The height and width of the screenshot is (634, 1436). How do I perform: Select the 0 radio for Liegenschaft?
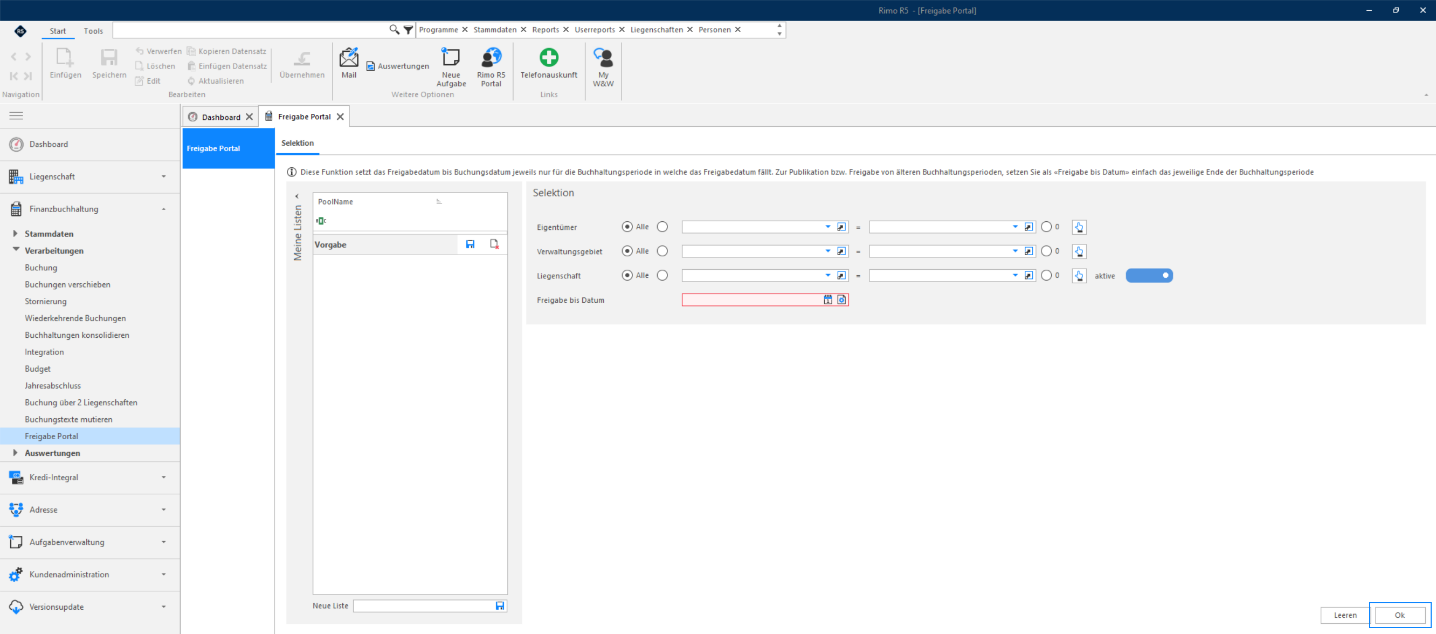tap(1046, 275)
